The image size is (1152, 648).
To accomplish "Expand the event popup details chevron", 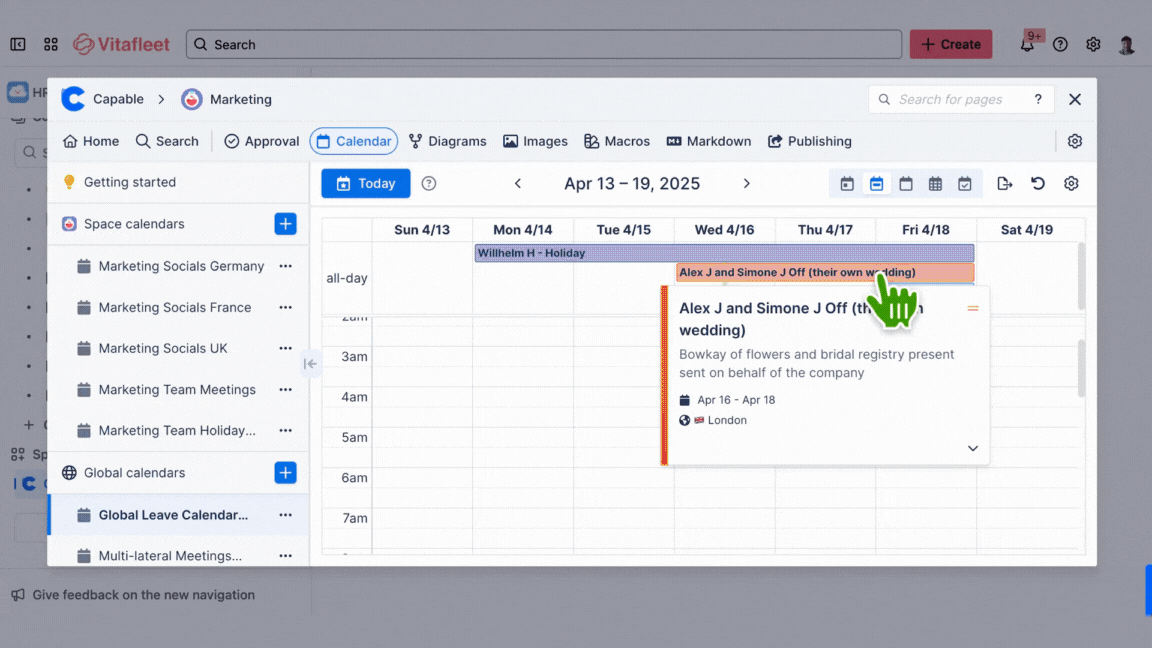I will (972, 449).
